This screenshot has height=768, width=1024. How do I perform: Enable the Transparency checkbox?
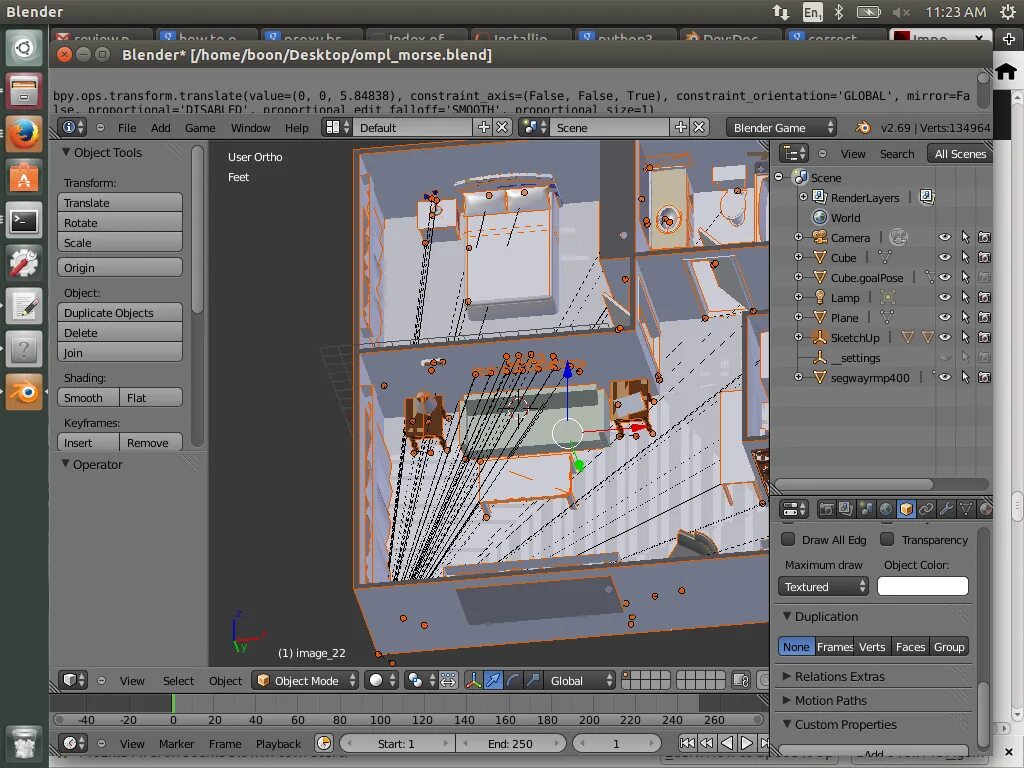tap(887, 539)
